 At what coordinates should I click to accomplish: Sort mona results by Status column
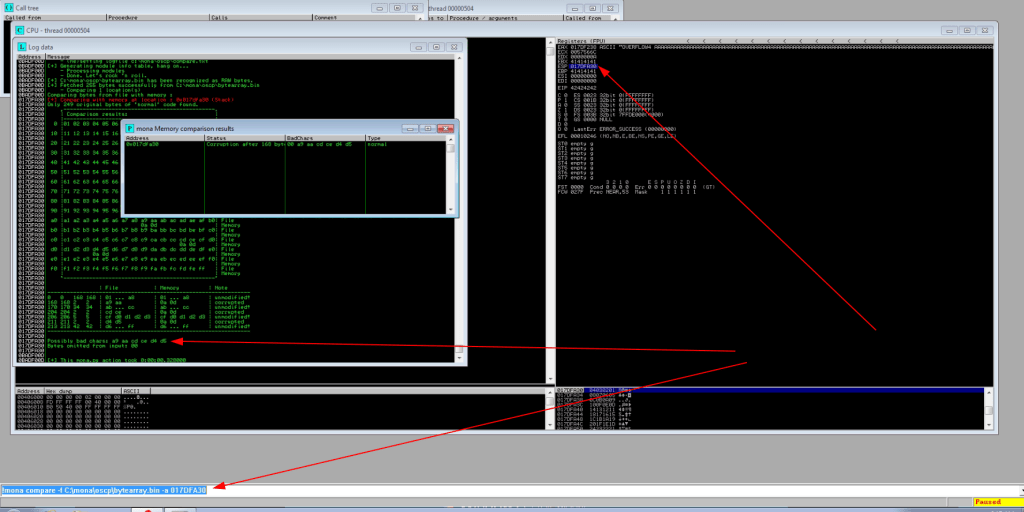pos(244,138)
